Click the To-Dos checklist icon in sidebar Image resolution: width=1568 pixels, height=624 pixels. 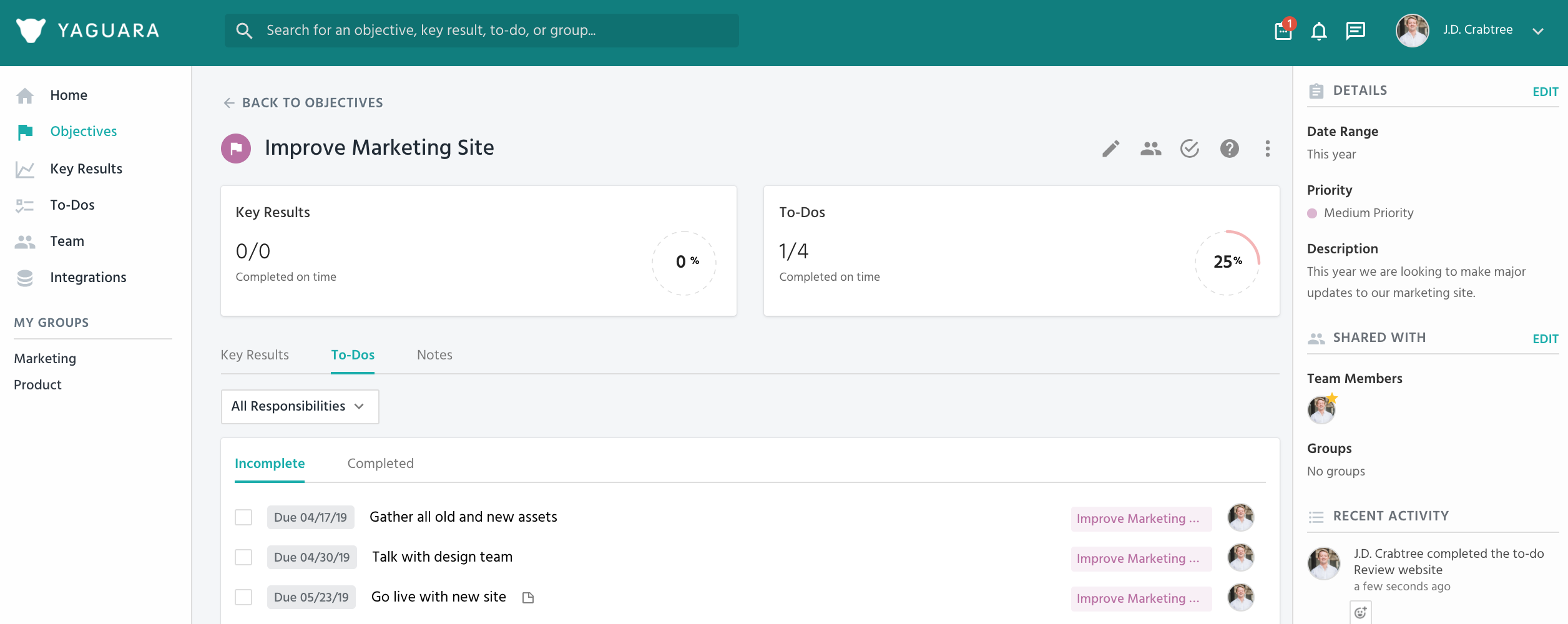tap(25, 205)
